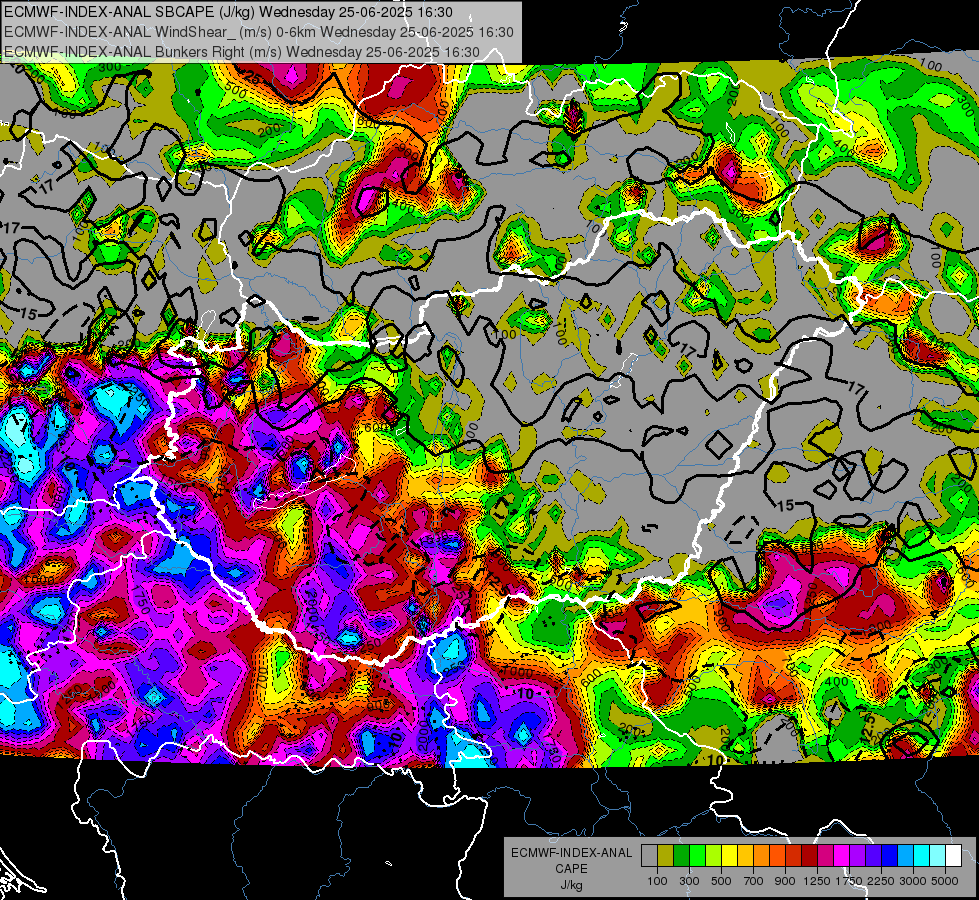This screenshot has height=900, width=979.
Task: Click the 3000 value on the legend scale
Action: (913, 881)
